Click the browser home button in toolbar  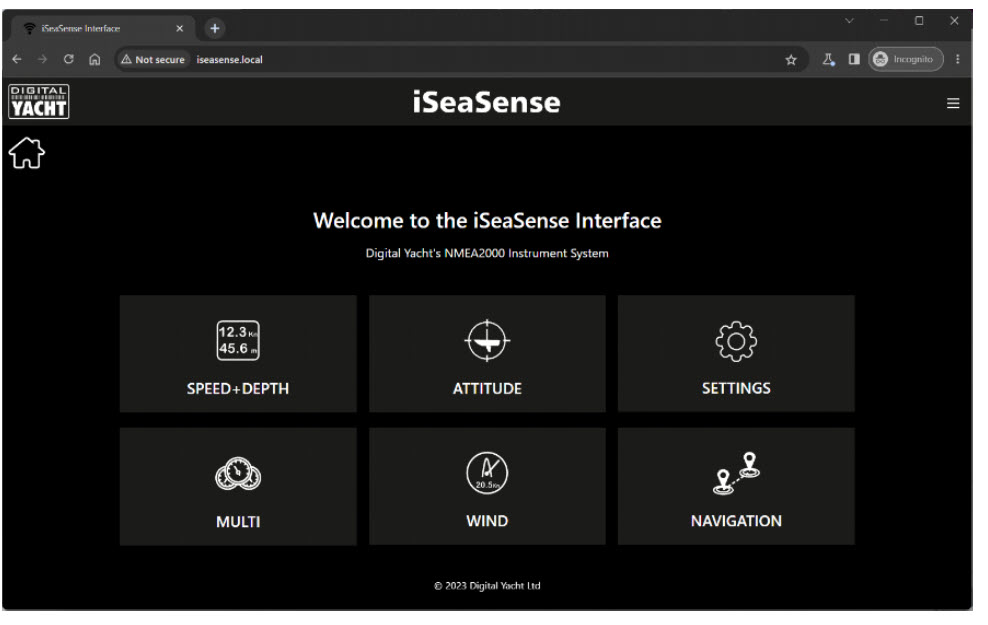[95, 59]
